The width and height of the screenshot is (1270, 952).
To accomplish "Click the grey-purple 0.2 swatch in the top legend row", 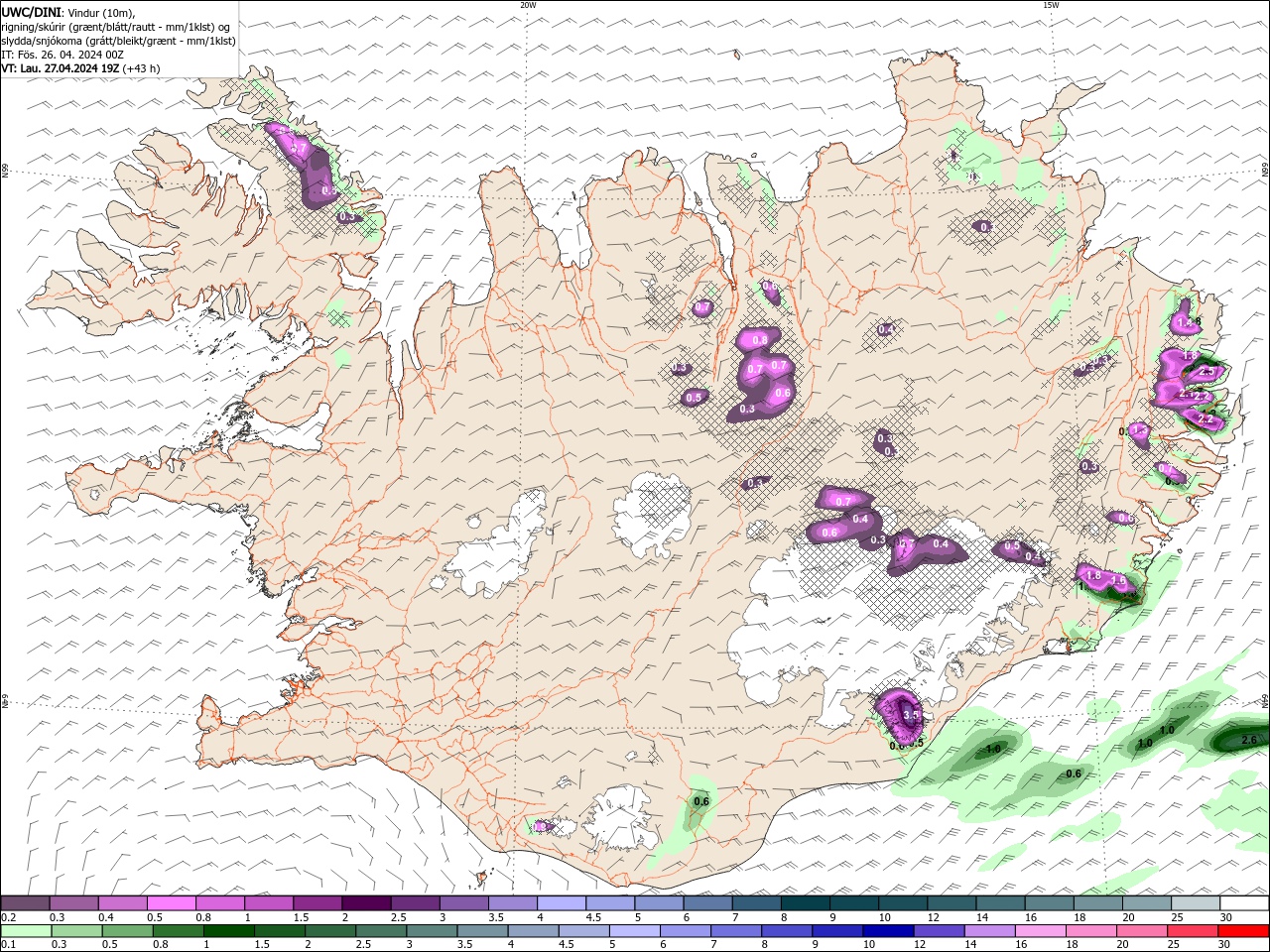I will [25, 903].
